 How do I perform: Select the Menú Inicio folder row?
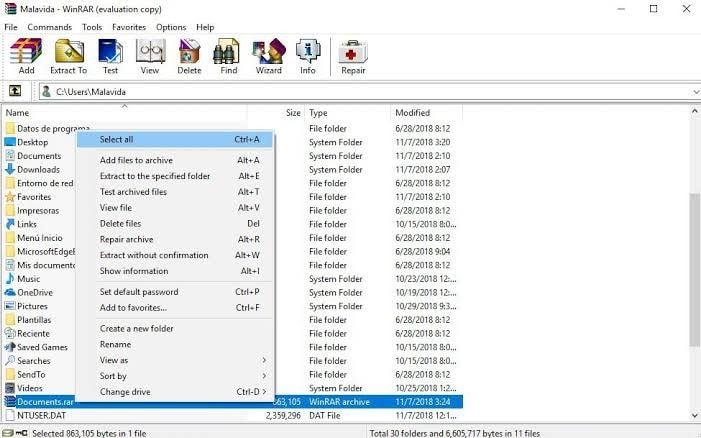point(232,238)
